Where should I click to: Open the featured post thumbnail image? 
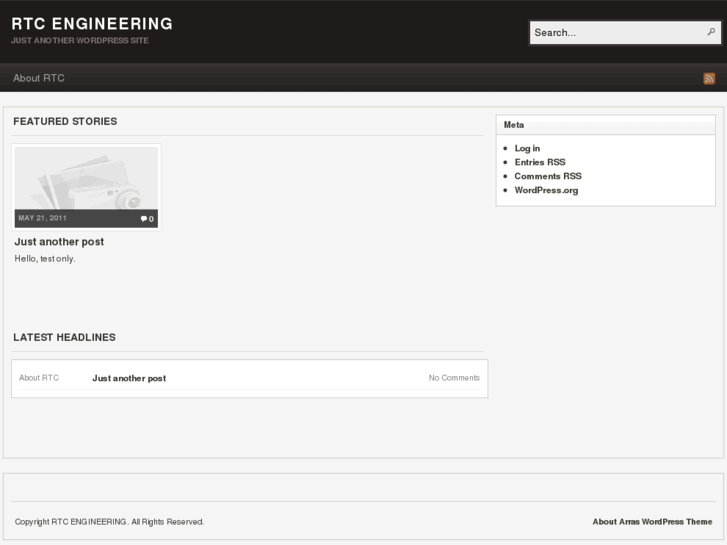coord(86,178)
